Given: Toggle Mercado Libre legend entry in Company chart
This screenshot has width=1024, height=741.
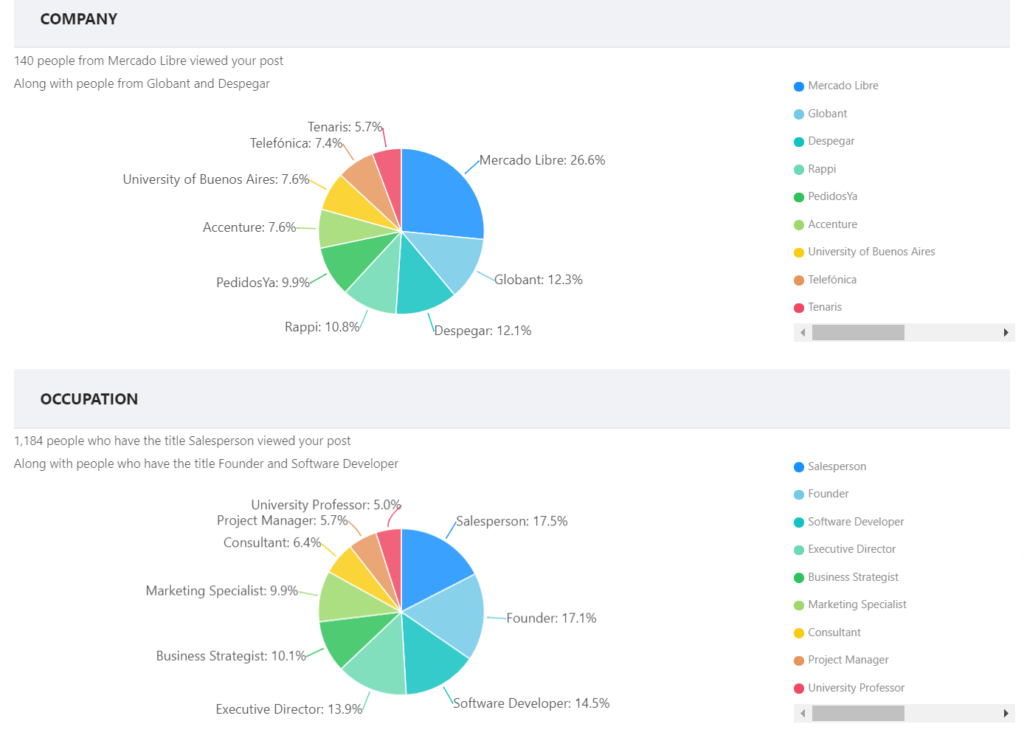Looking at the screenshot, I should (842, 86).
